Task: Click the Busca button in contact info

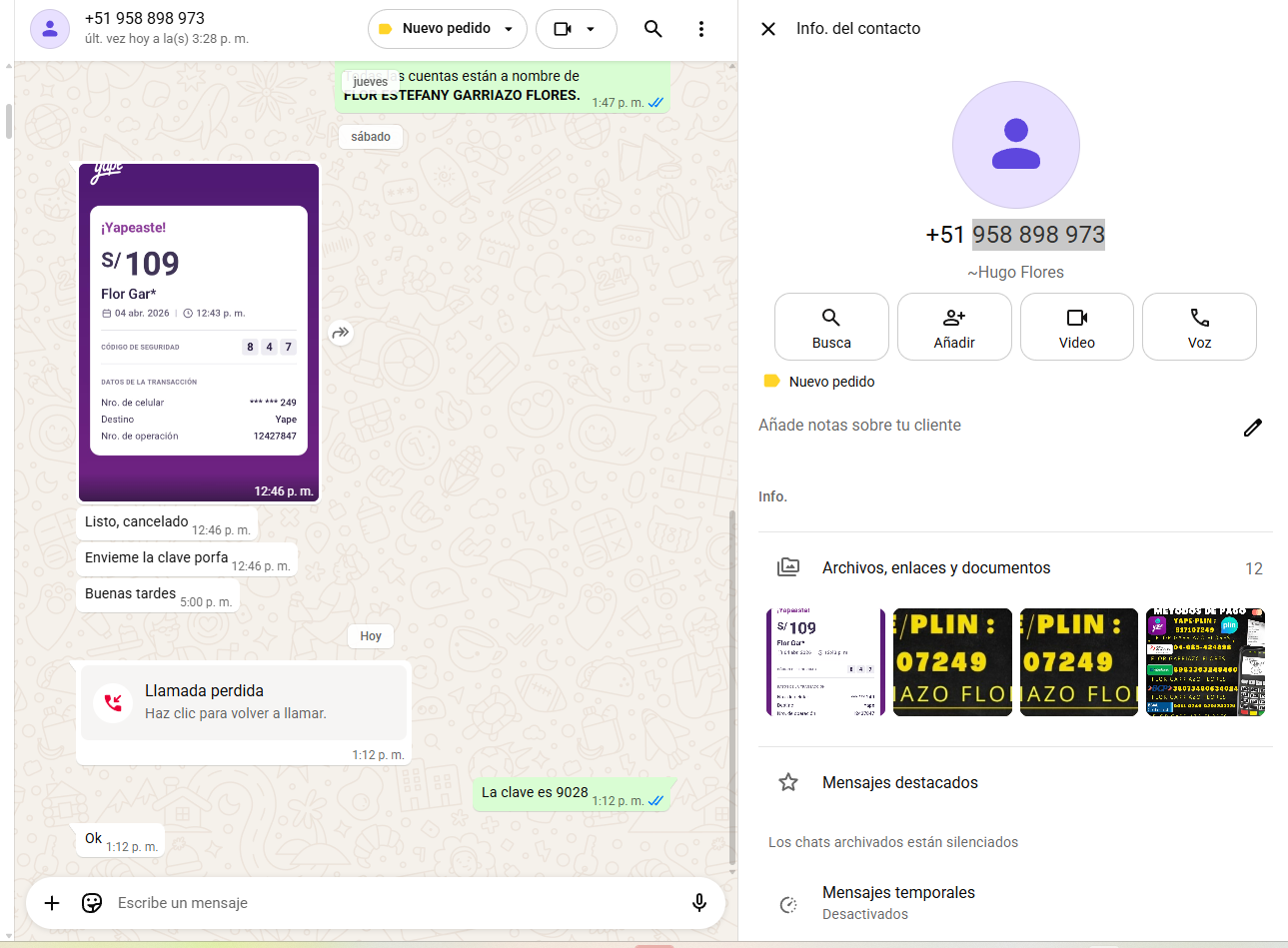Action: pos(830,327)
